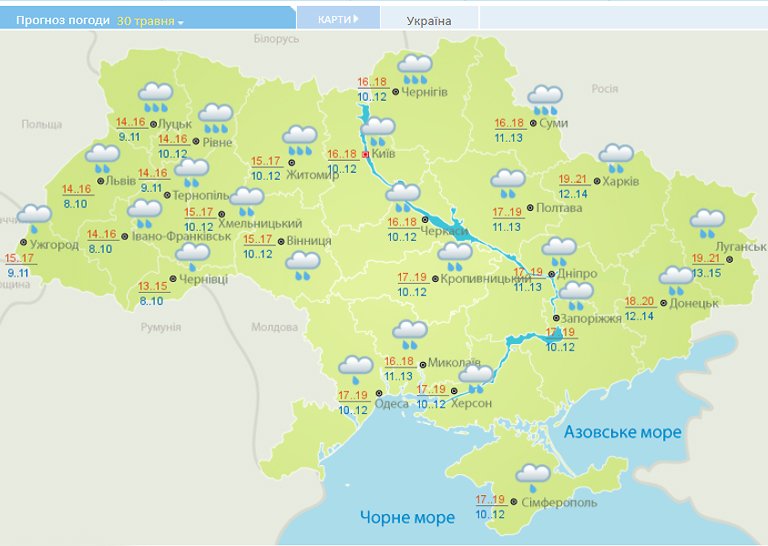Viewport: 768px width, 546px height.
Task: Click the Чорне море label
Action: pos(408,517)
